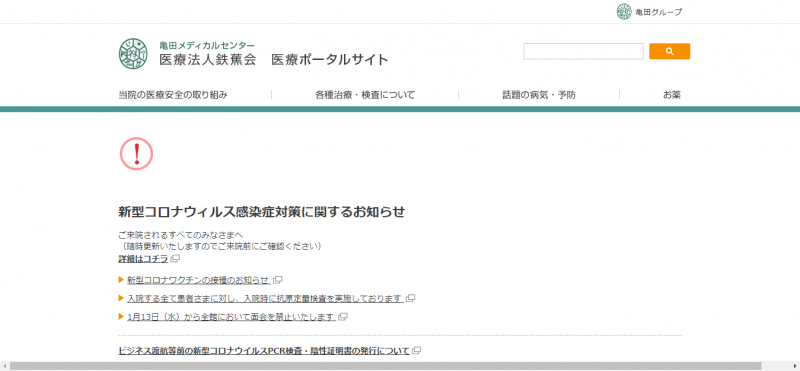Click ご来院されるすべてのみなさまへ text

coord(181,235)
